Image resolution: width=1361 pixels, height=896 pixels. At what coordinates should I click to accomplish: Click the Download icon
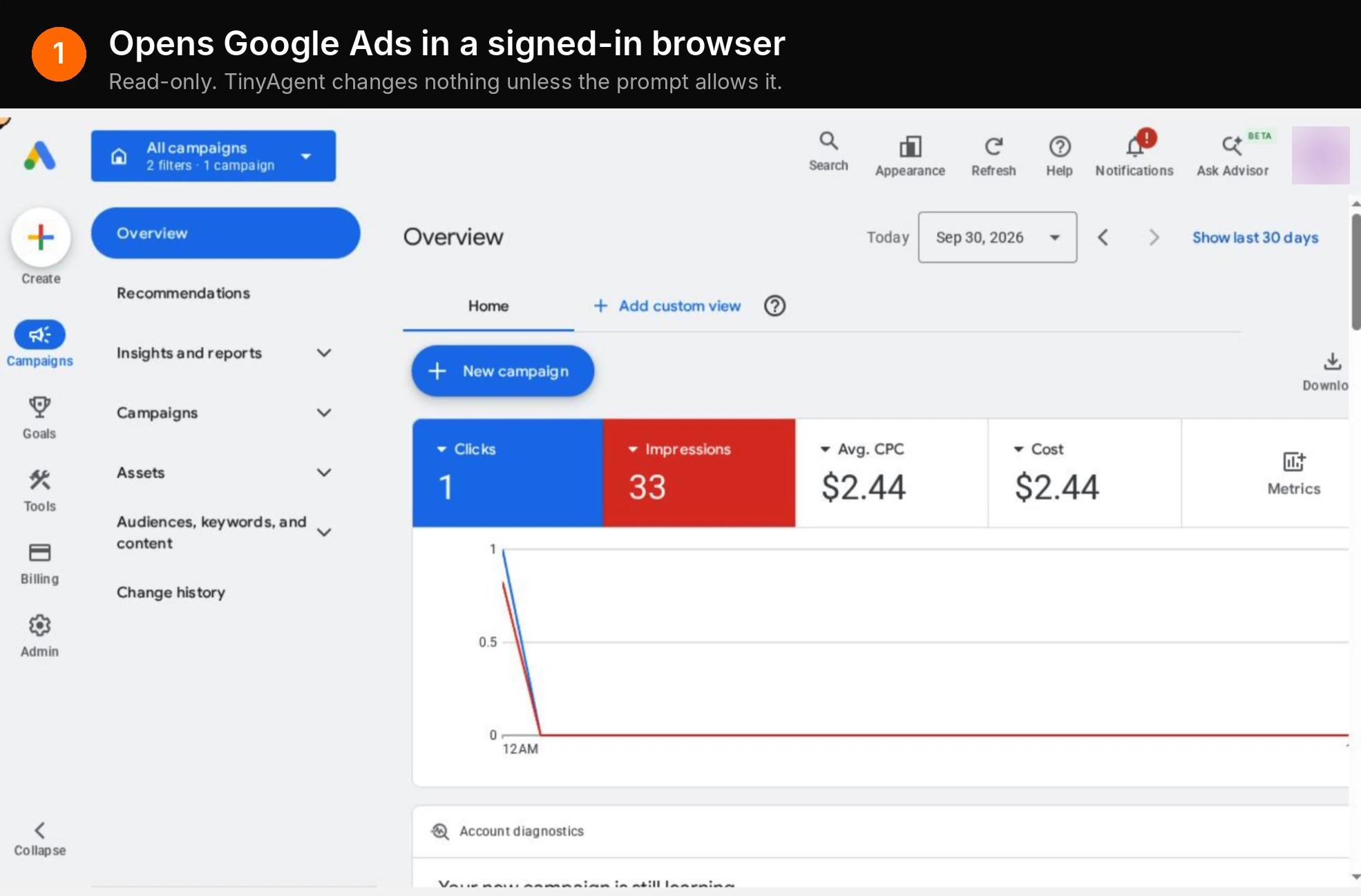tap(1333, 361)
